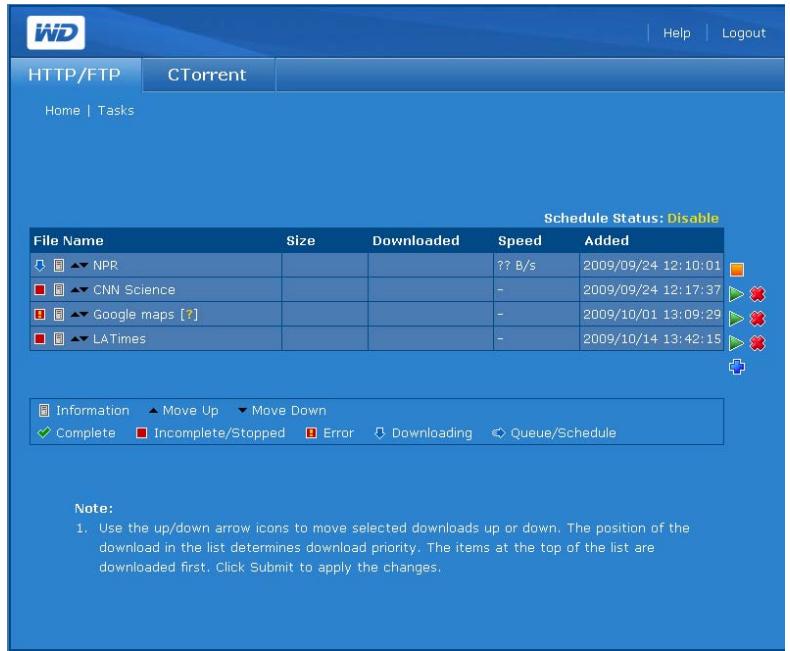Add a new download with blue plus

pos(737,367)
